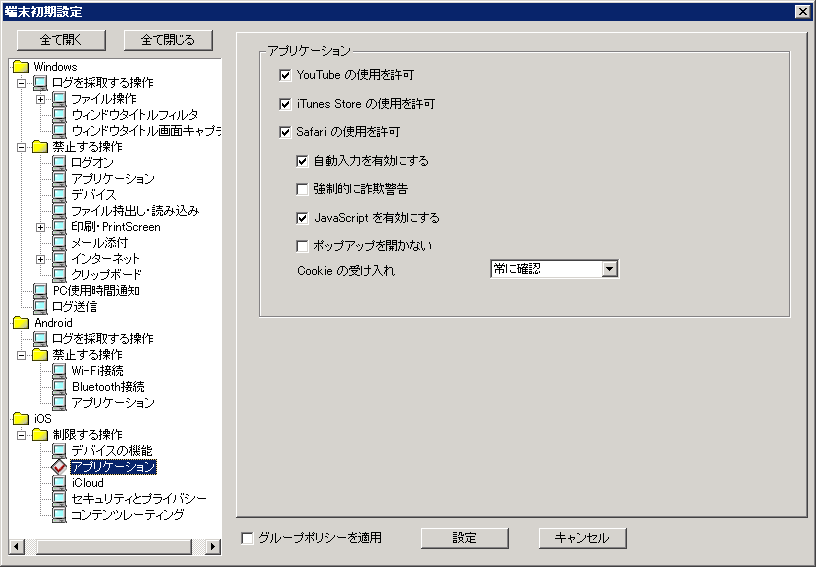This screenshot has height=567, width=816.
Task: Toggle JavaScript を有効にする checkbox
Action: [302, 218]
